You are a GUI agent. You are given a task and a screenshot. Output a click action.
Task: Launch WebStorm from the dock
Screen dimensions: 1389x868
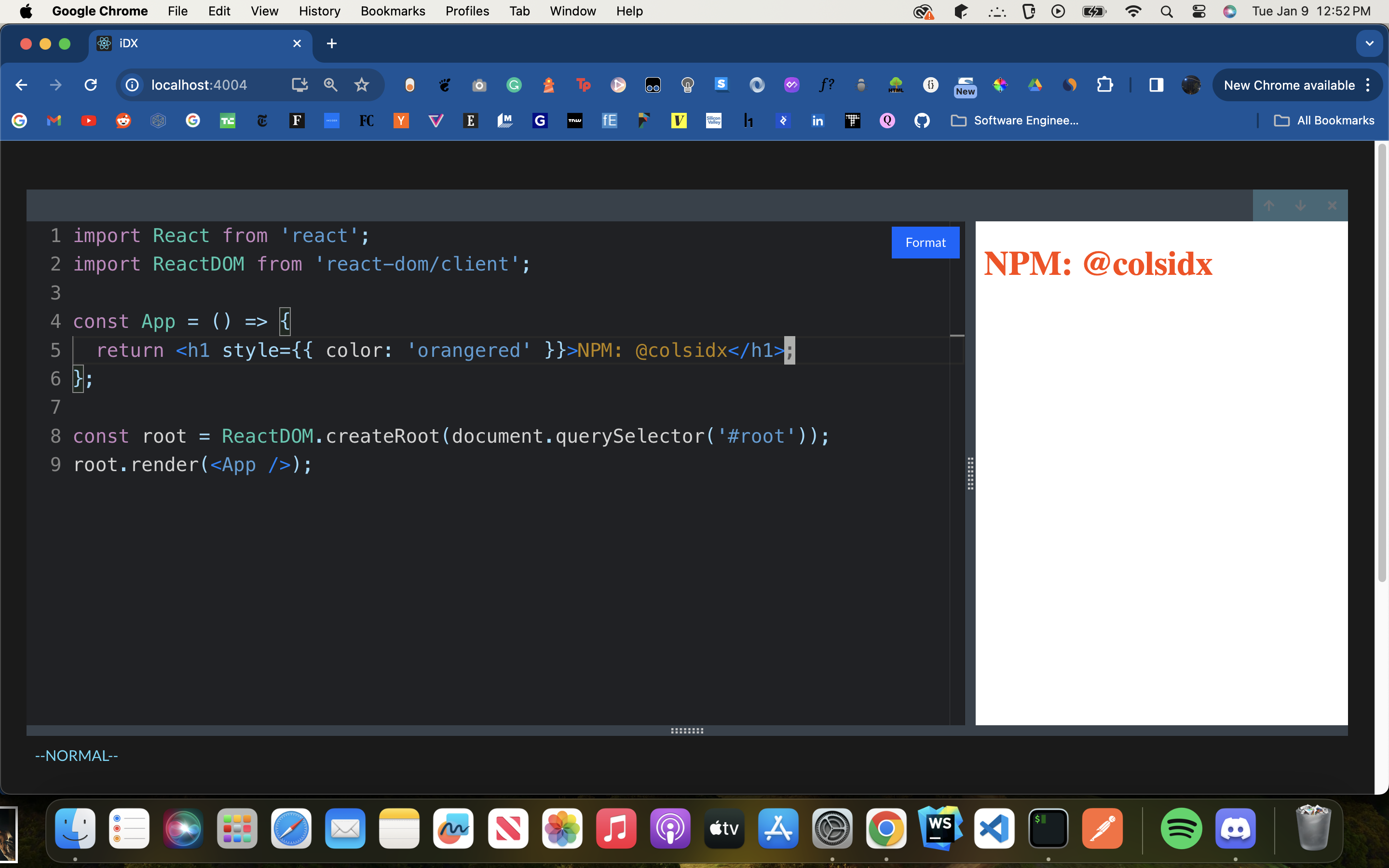pyautogui.click(x=940, y=828)
